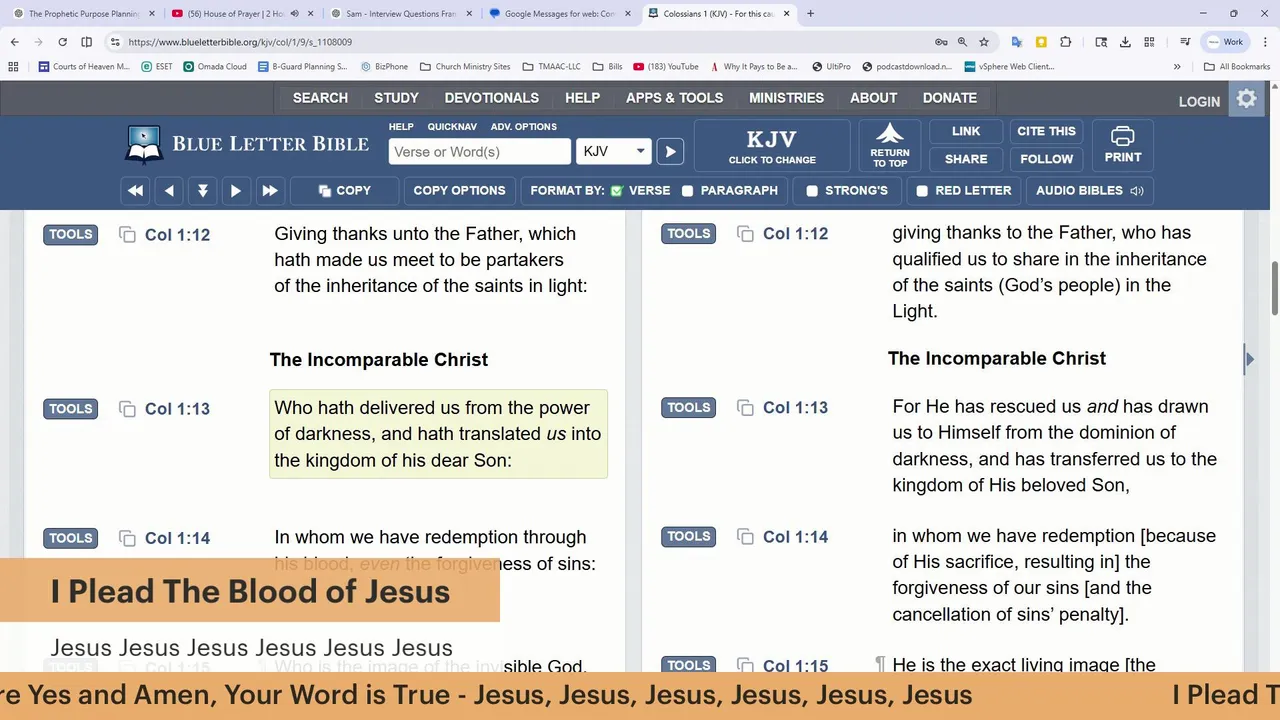Screen dimensions: 1280x720
Task: Click the TOOLS button for left Col 1:13
Action: coord(71,409)
